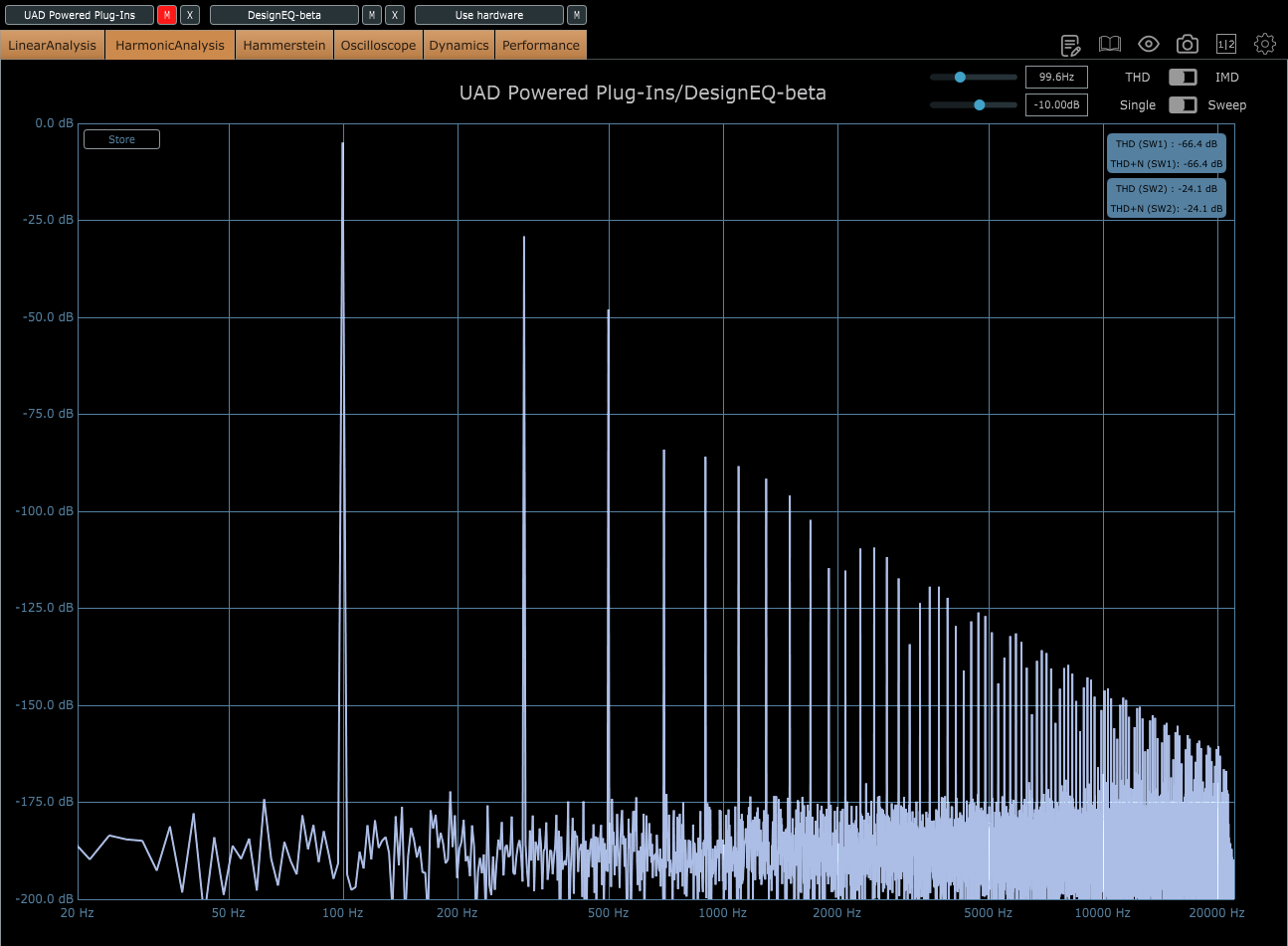Click red M button beside UAD Powered Plug-Ins
The height and width of the screenshot is (946, 1288).
pos(167,15)
